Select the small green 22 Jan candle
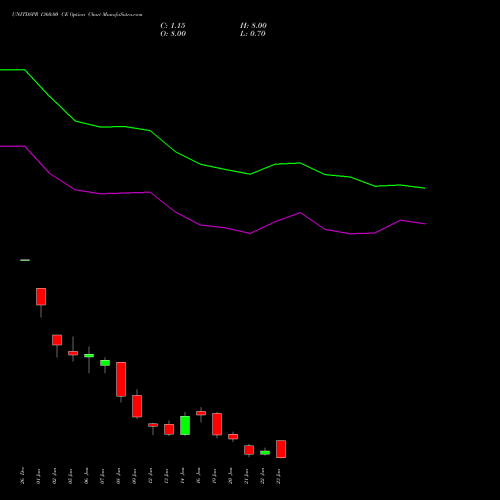This screenshot has height=500, width=500. pos(265,453)
